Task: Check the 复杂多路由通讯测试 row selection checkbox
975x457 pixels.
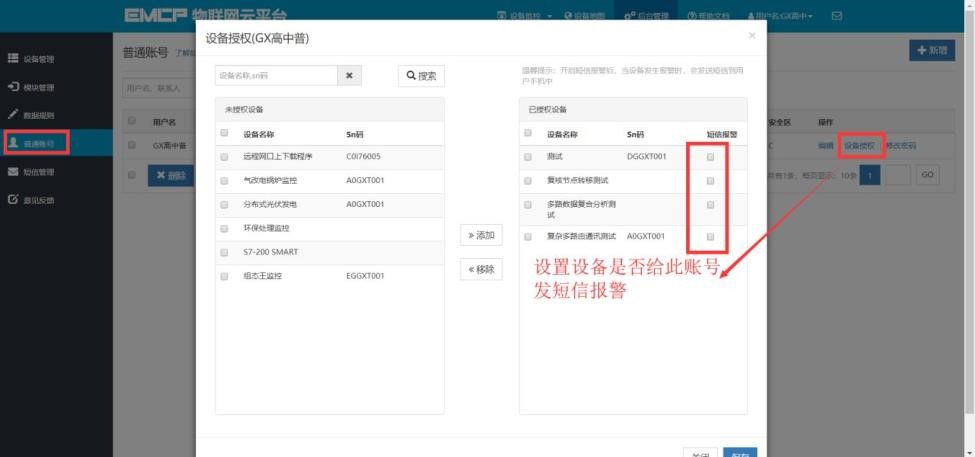Action: coord(528,237)
